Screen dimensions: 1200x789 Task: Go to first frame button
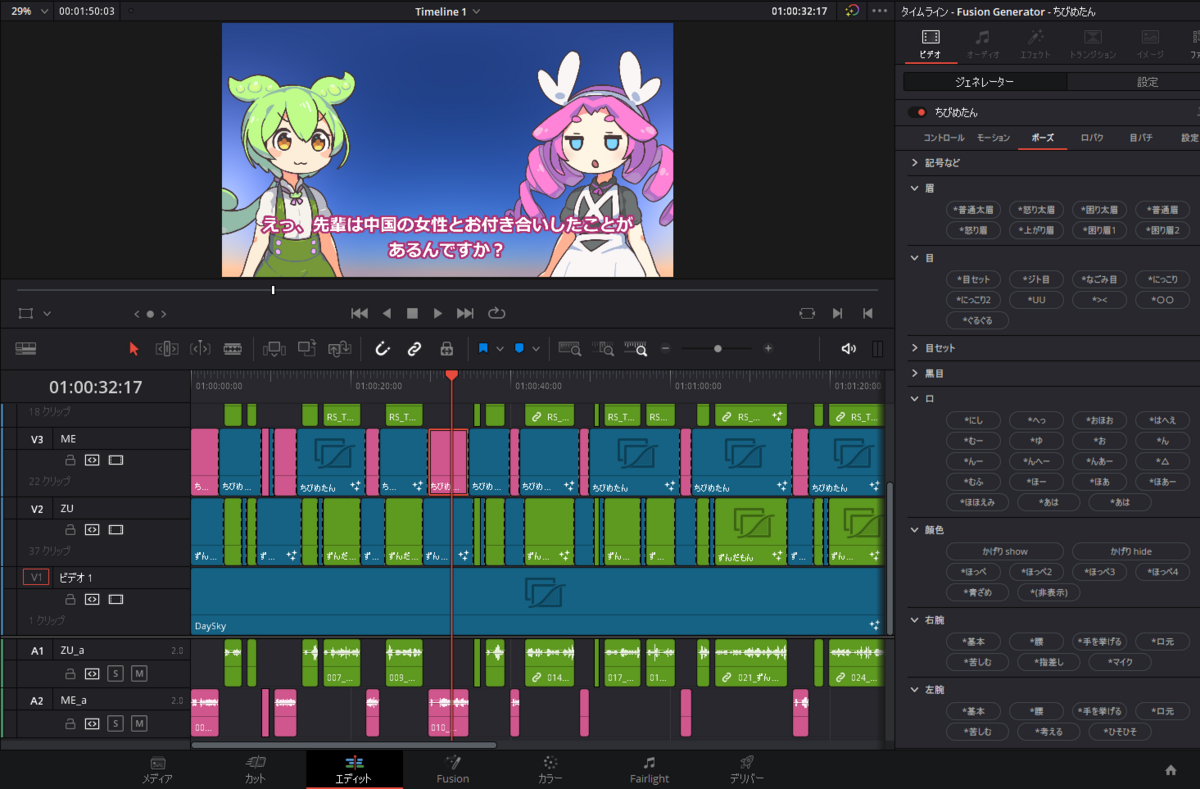coord(360,313)
